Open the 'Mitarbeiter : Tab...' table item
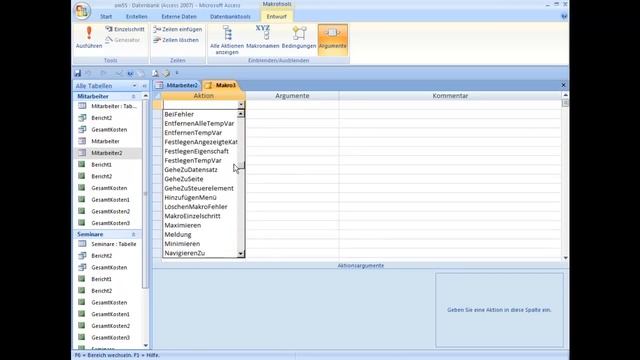The width and height of the screenshot is (640, 360). click(107, 106)
